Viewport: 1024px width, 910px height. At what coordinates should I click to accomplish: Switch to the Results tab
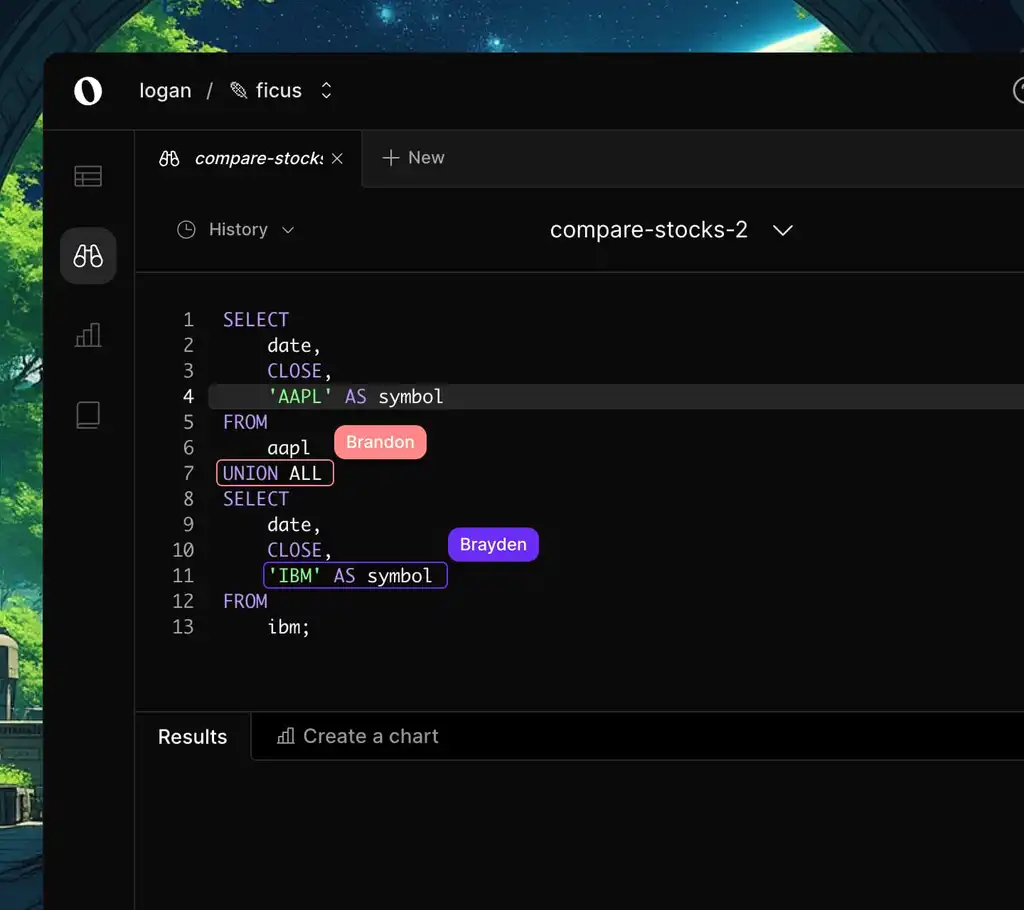[x=191, y=736]
